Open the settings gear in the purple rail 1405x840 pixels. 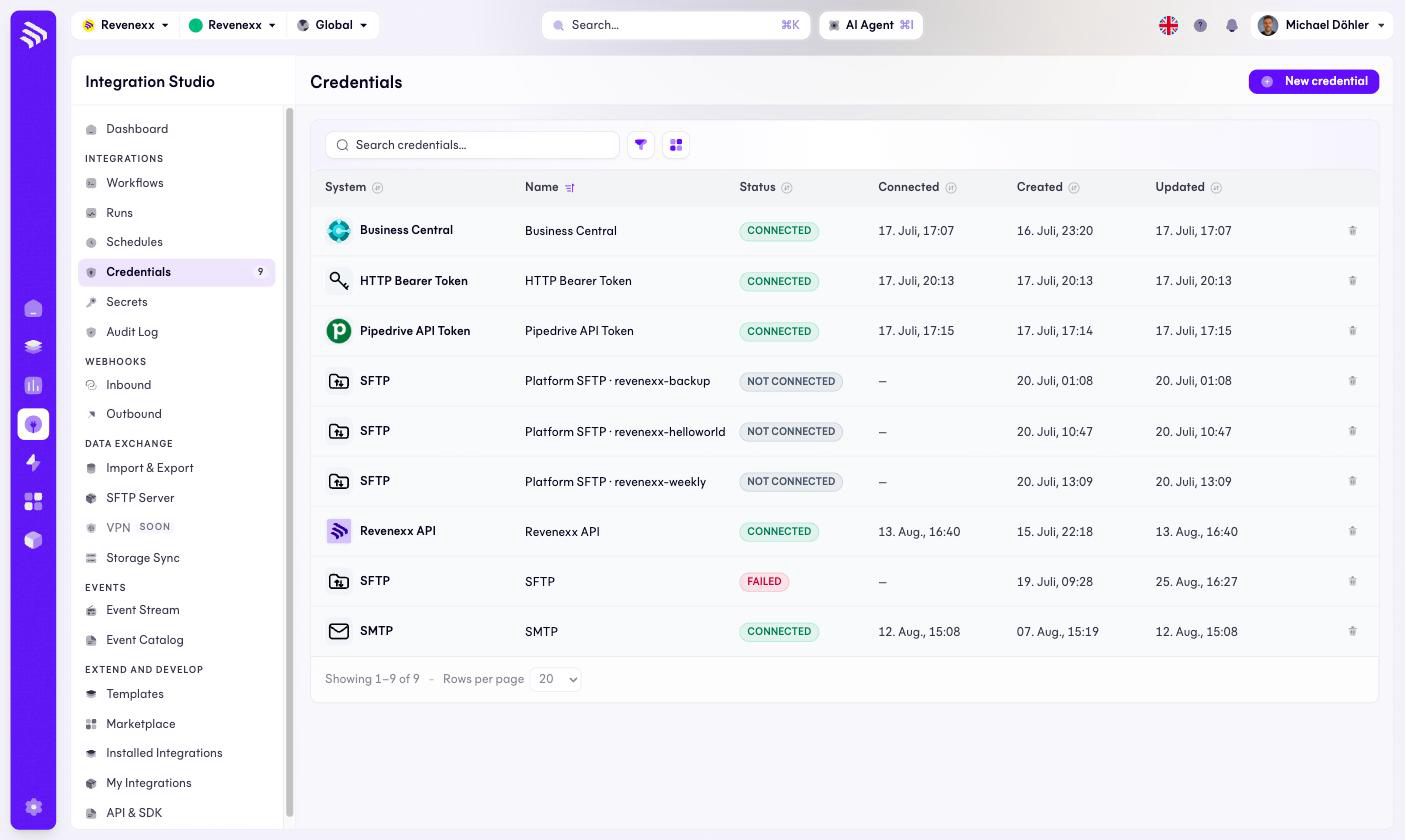tap(33, 807)
